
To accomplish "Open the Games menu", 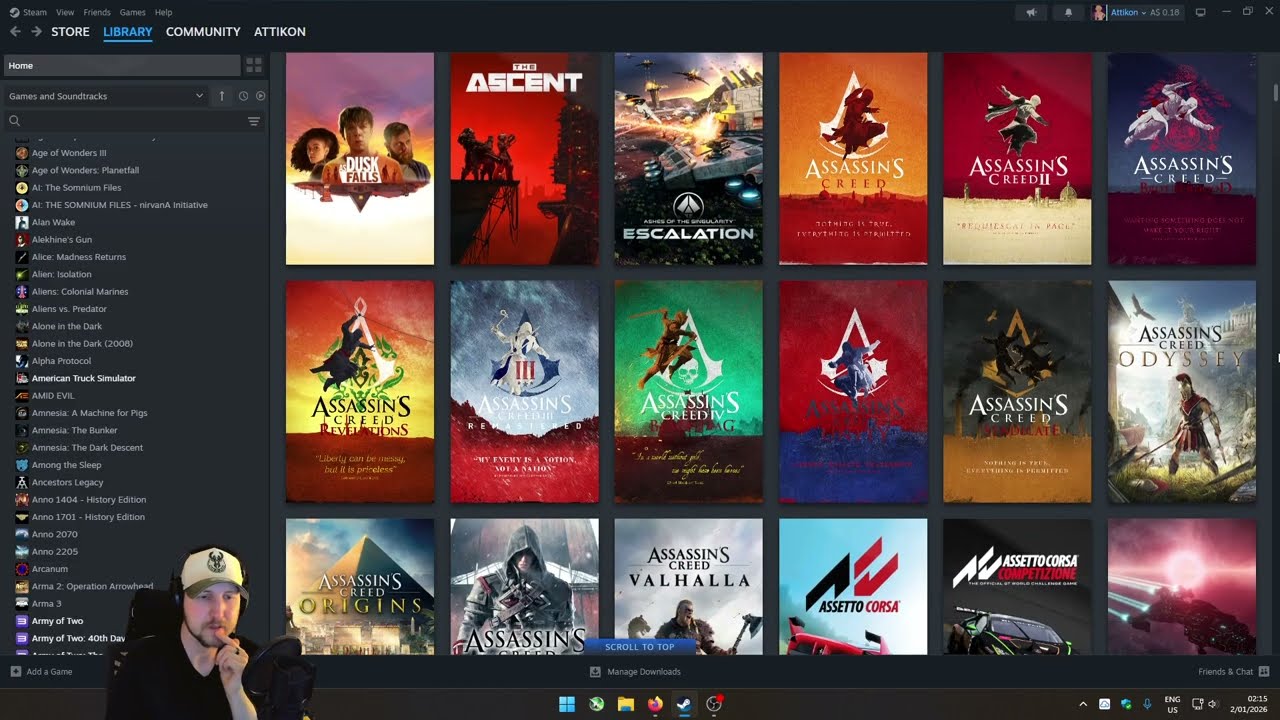I will [x=132, y=12].
